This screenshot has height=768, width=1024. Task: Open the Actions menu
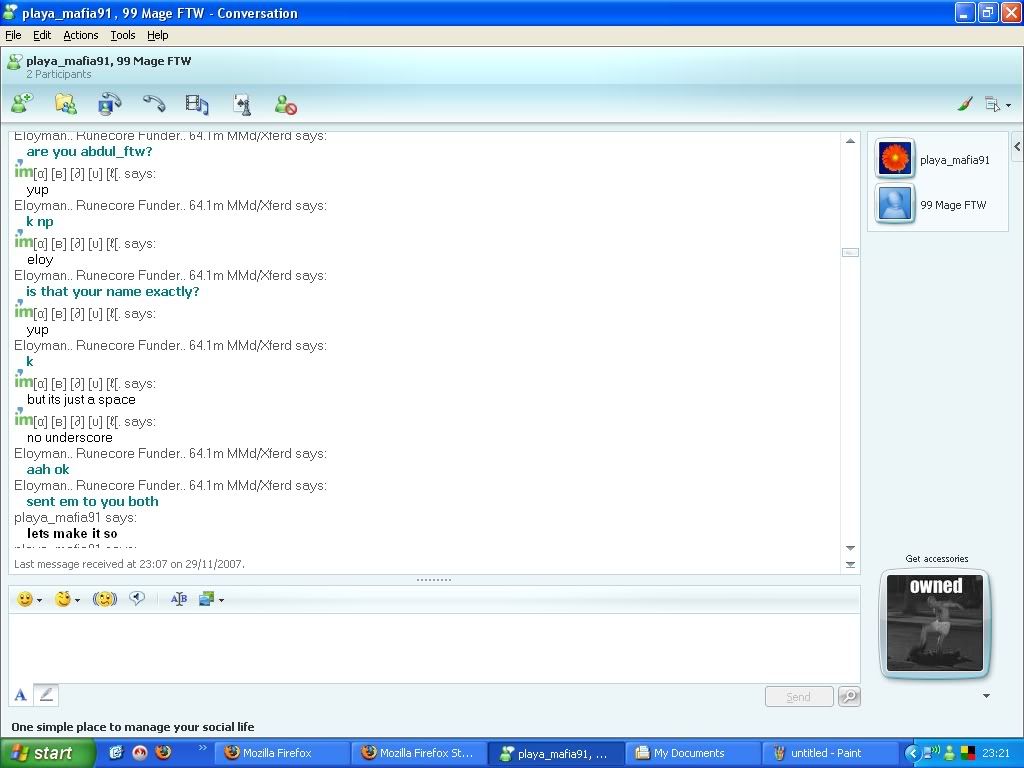(x=81, y=35)
